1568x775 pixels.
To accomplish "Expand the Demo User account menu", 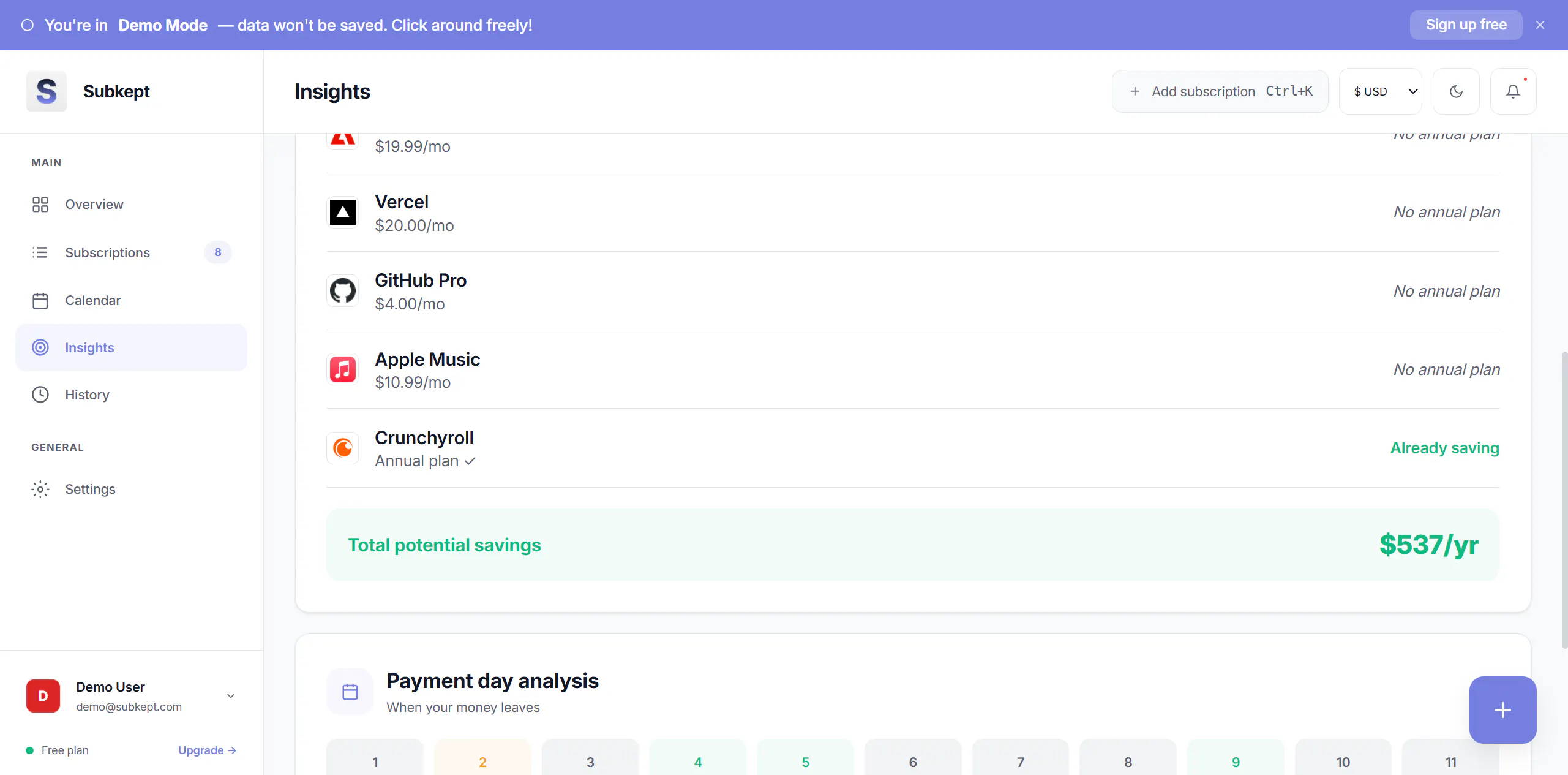I will [231, 696].
